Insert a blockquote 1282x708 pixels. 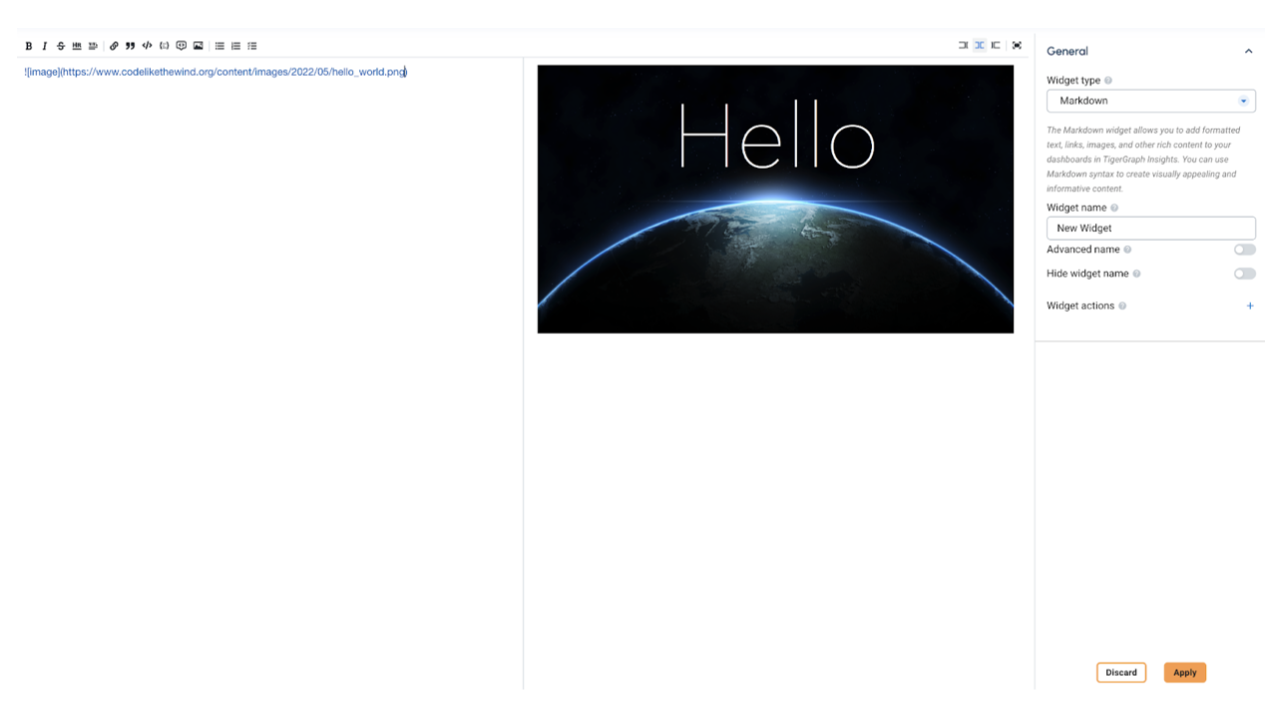130,45
